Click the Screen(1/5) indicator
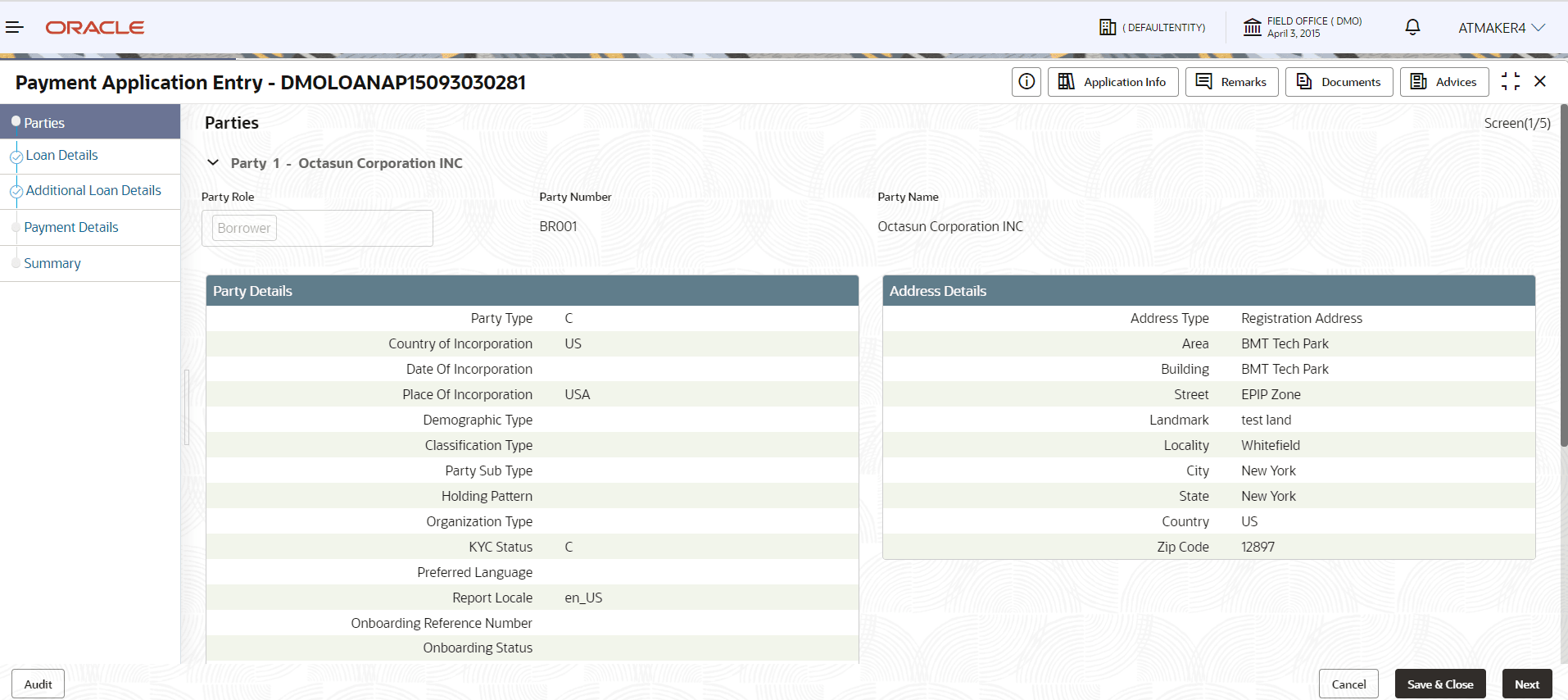 [x=1517, y=123]
